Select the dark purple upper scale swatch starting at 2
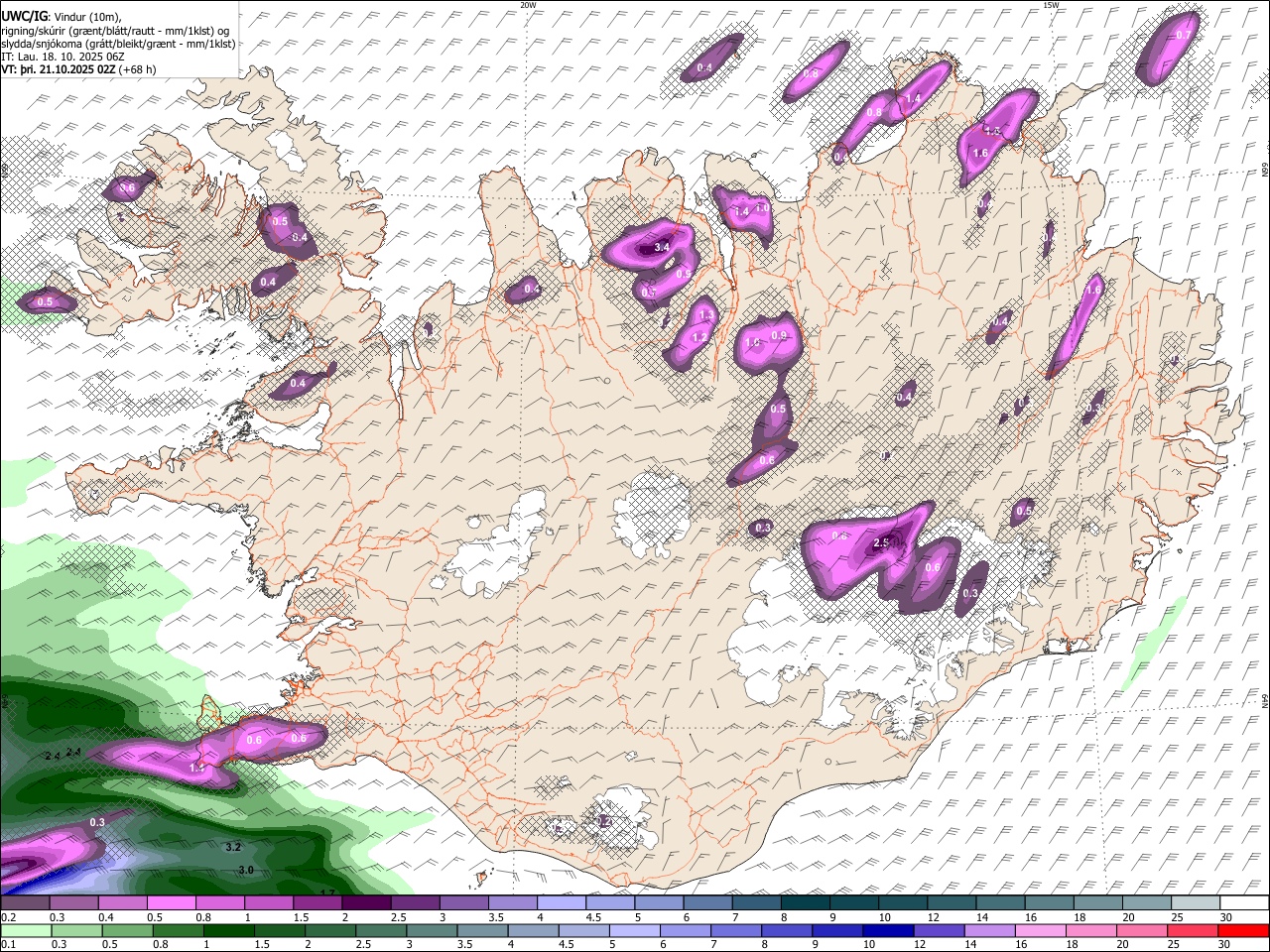Screen dimensions: 1270x952 [x=369, y=903]
